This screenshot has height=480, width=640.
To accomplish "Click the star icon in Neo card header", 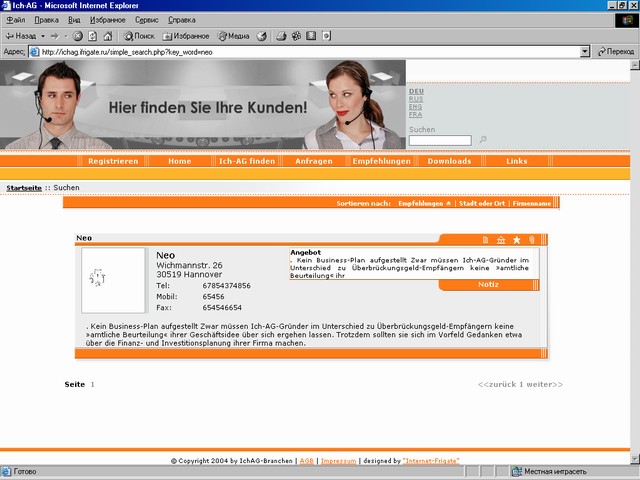I will click(517, 240).
